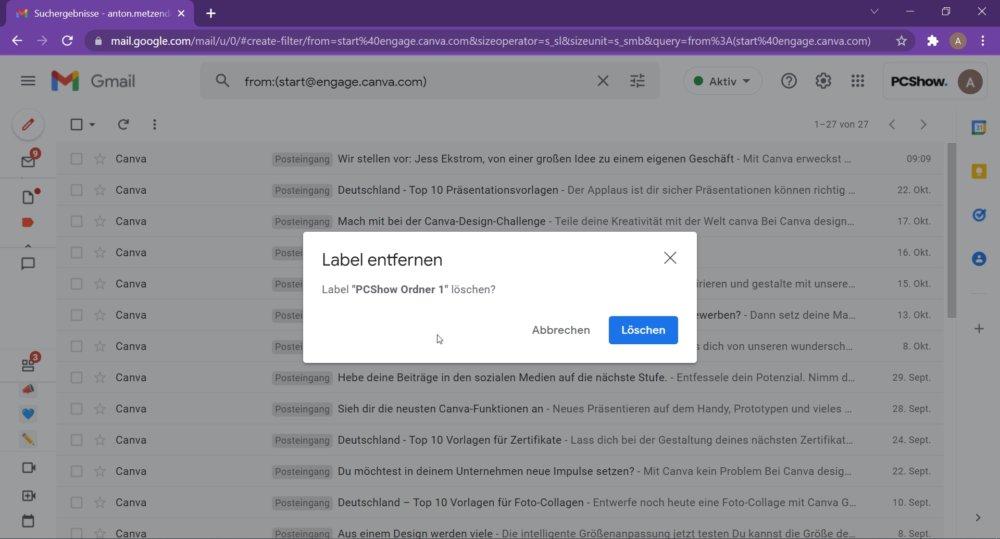Viewport: 1000px width, 539px height.
Task: Open the select-all dropdown arrow
Action: [92, 124]
